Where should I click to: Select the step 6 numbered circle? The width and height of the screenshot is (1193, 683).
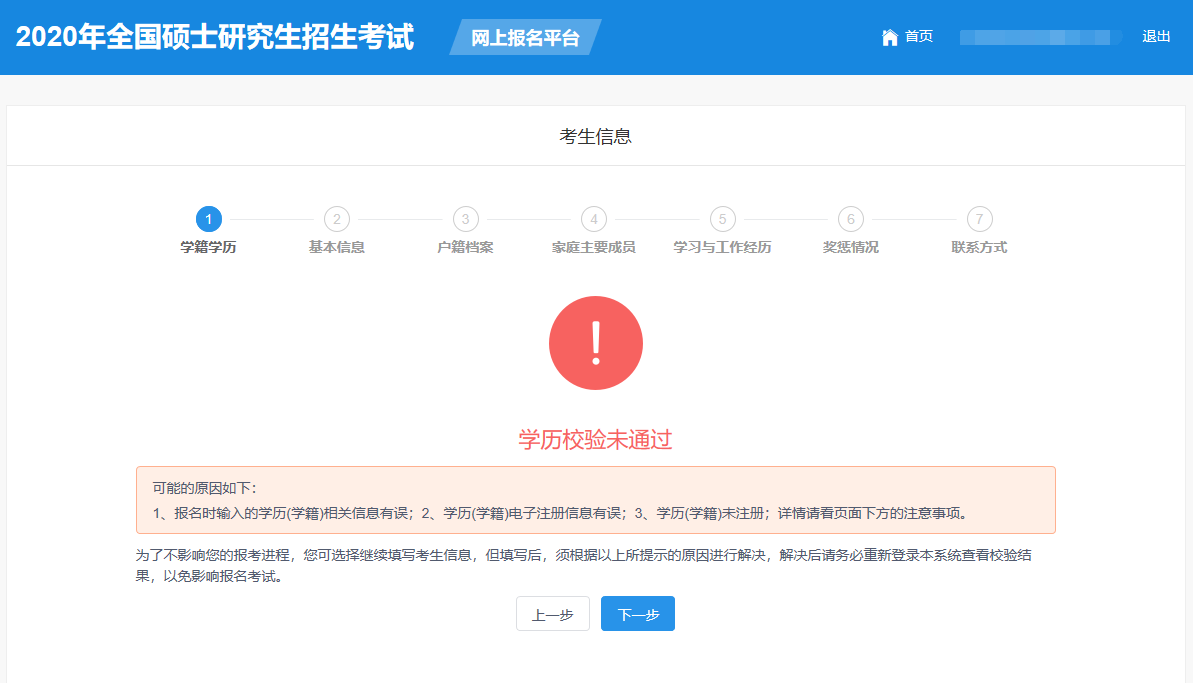[x=850, y=219]
